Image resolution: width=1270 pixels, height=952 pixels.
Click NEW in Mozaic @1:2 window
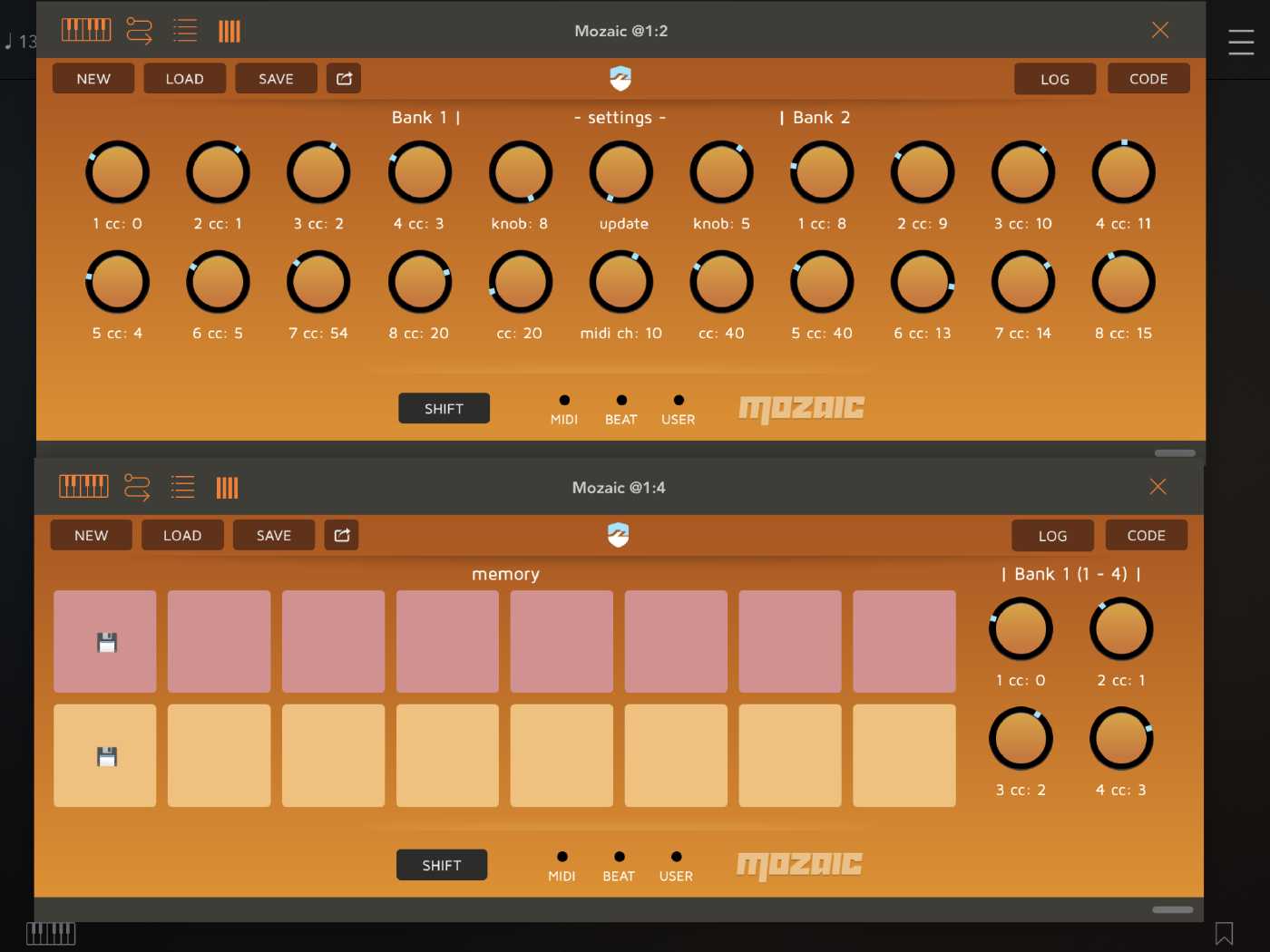93,79
